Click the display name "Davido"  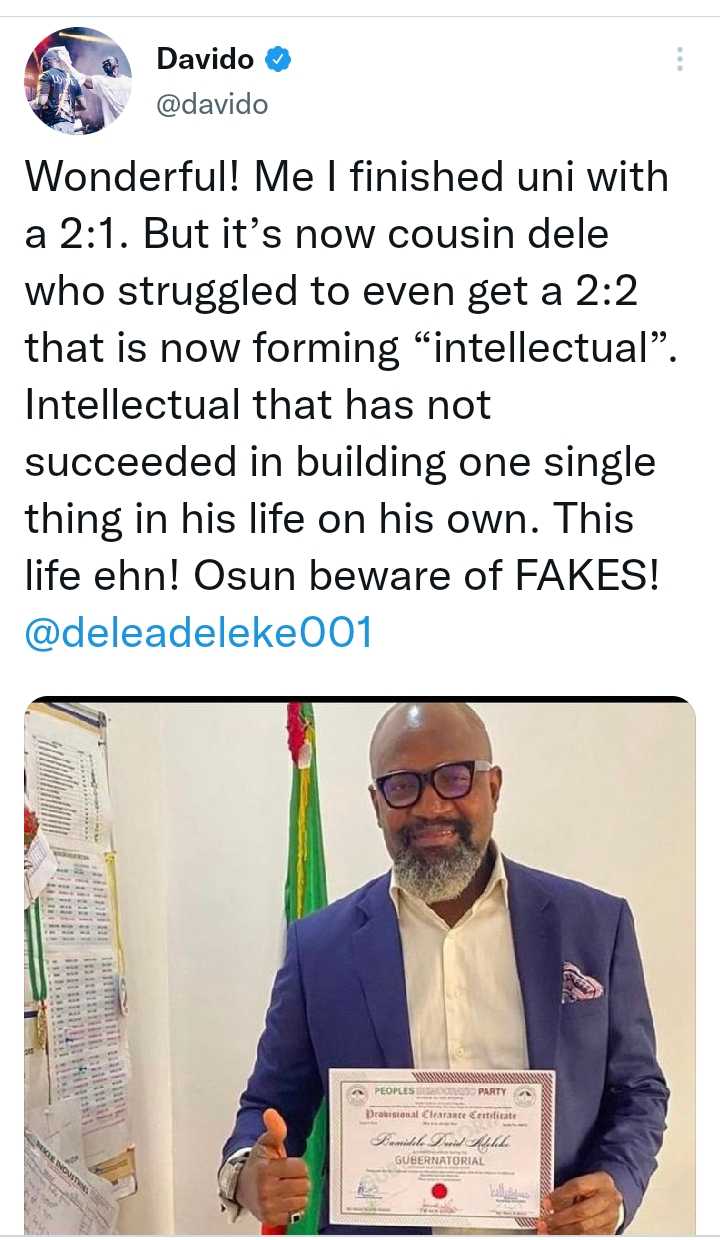205,60
